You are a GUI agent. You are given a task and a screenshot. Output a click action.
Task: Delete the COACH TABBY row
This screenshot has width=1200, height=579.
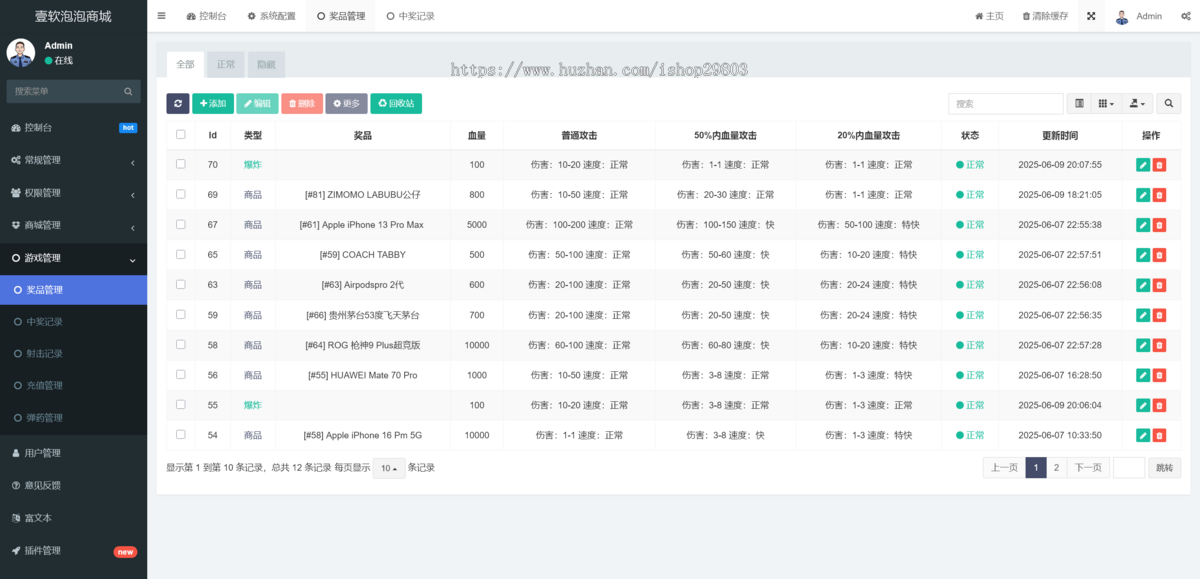(1159, 255)
